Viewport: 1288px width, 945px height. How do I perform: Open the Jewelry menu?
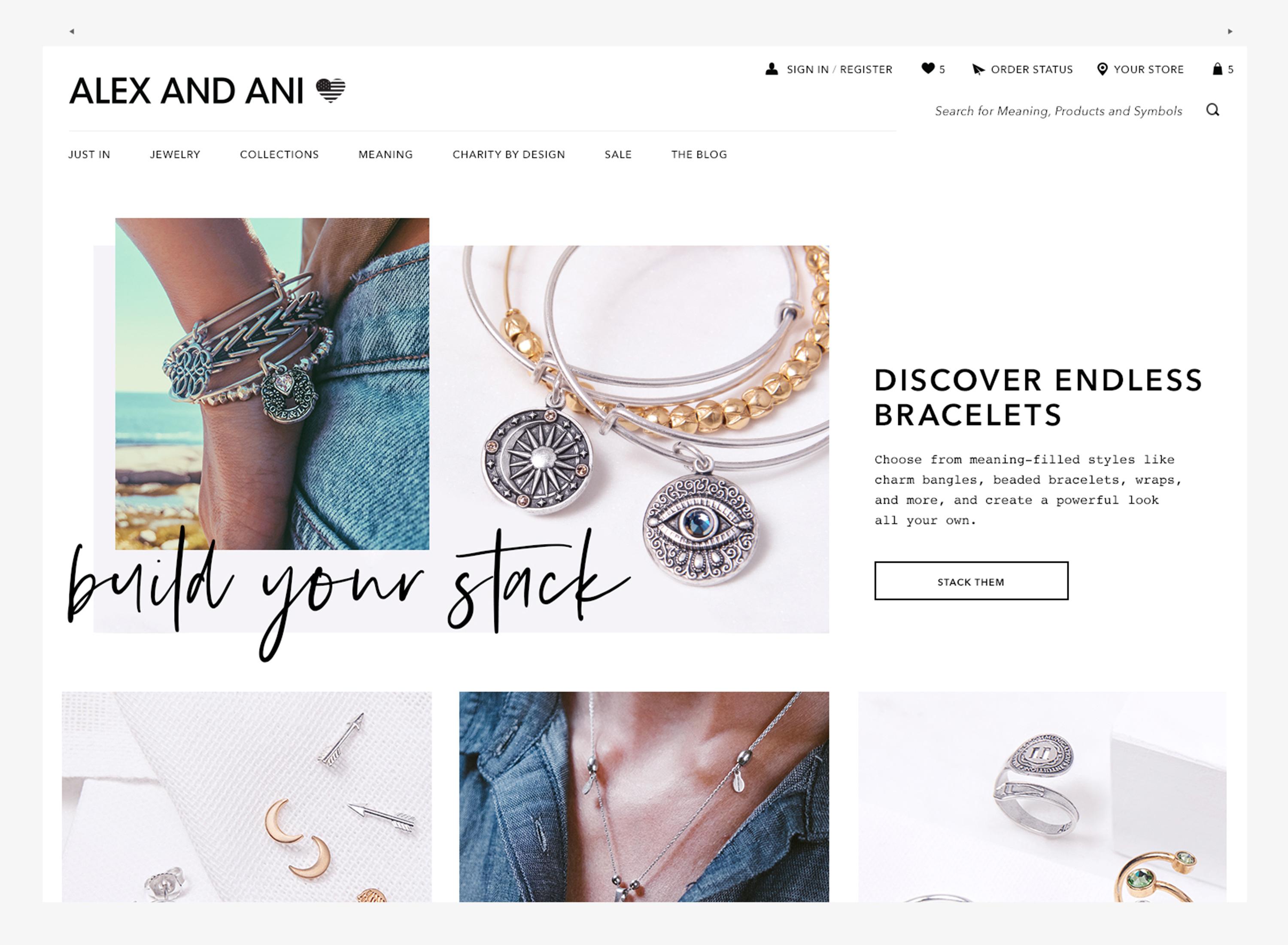[x=175, y=155]
